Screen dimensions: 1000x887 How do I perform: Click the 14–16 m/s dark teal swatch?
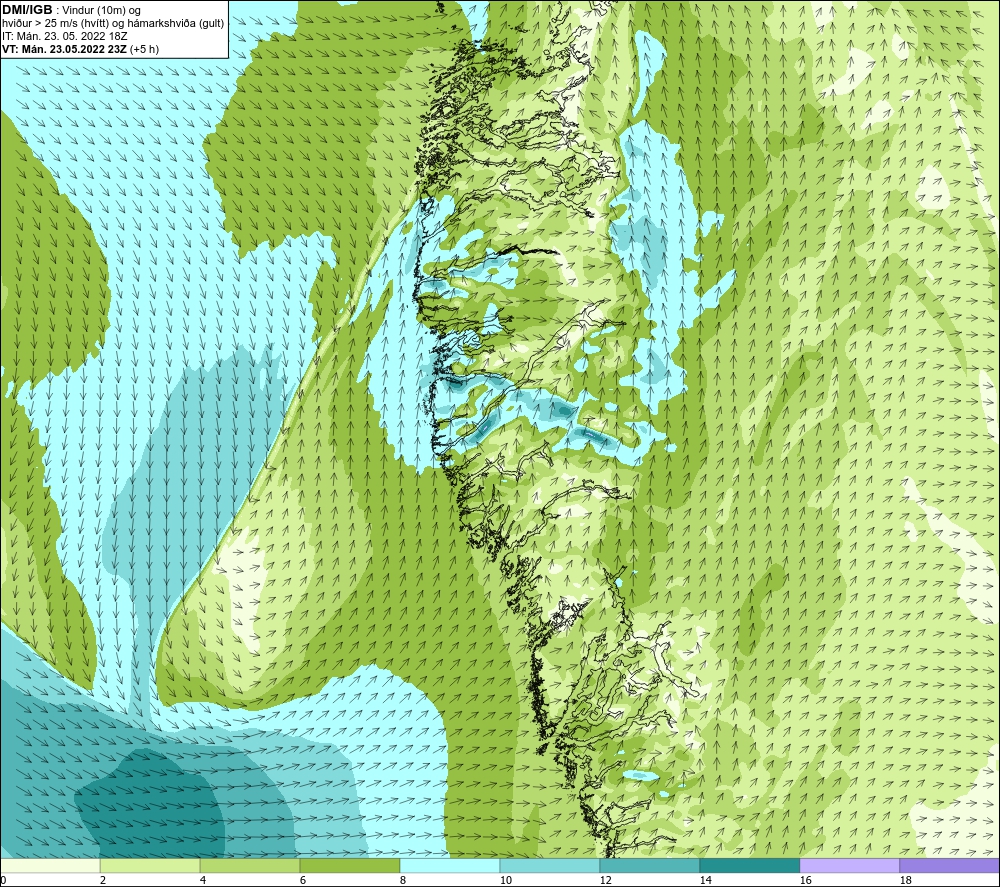[749, 866]
